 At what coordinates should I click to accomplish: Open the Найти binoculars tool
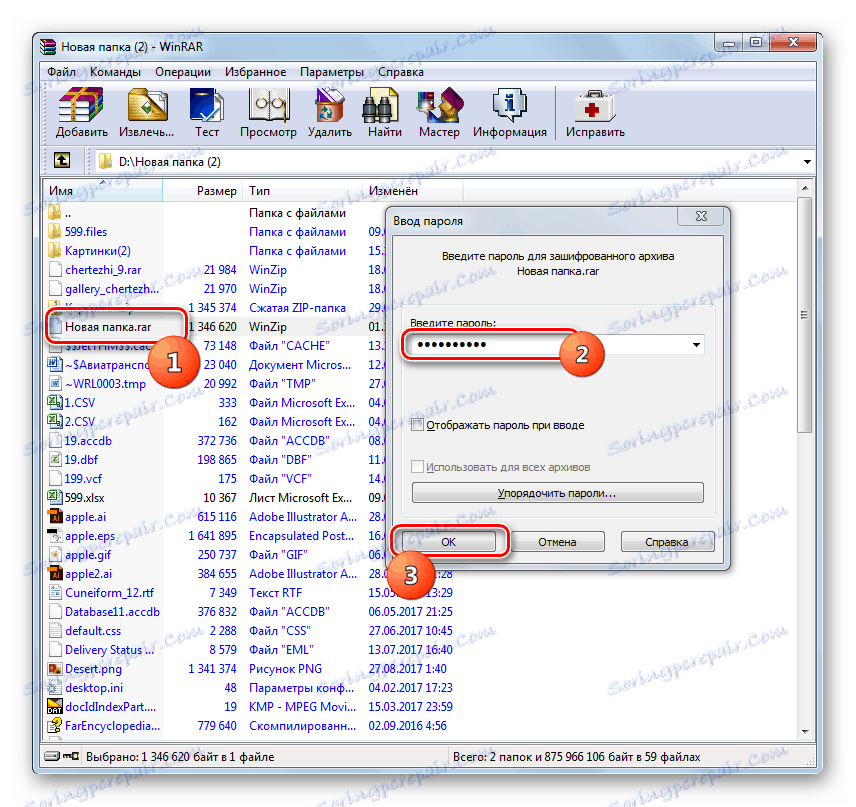pos(381,105)
